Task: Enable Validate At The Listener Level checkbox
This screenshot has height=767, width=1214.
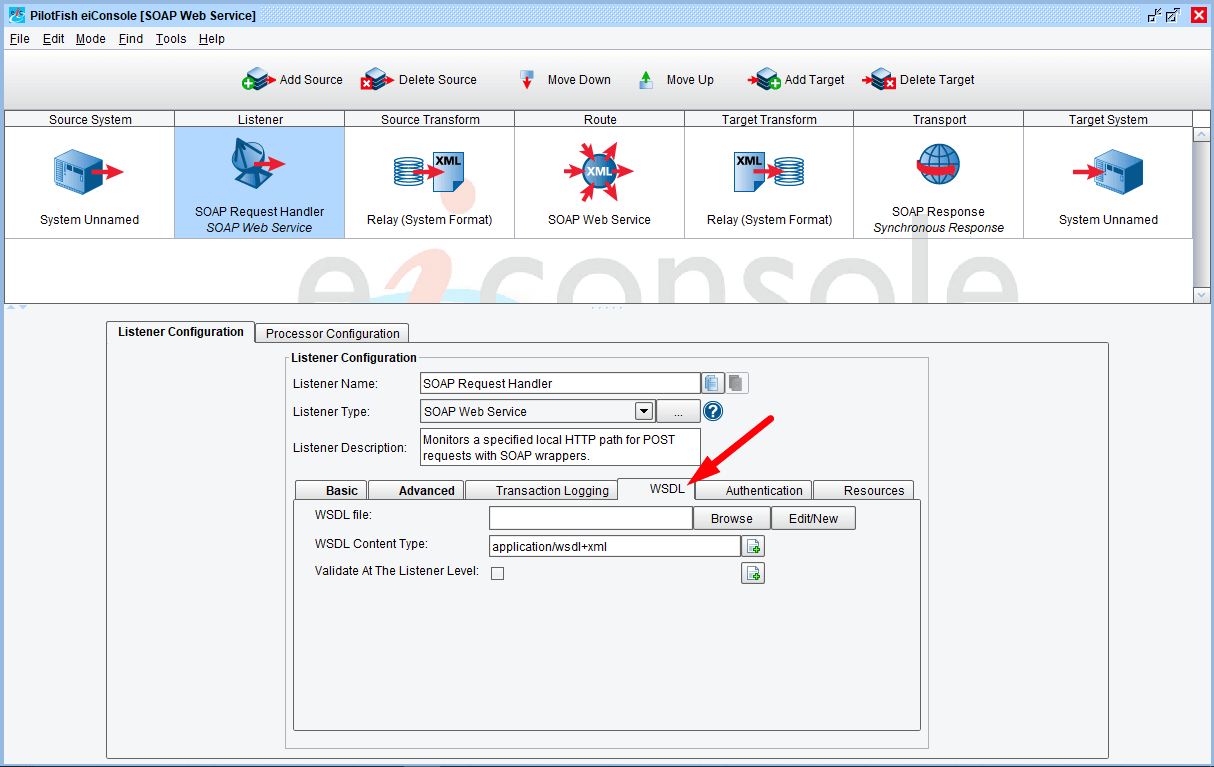Action: pos(497,573)
